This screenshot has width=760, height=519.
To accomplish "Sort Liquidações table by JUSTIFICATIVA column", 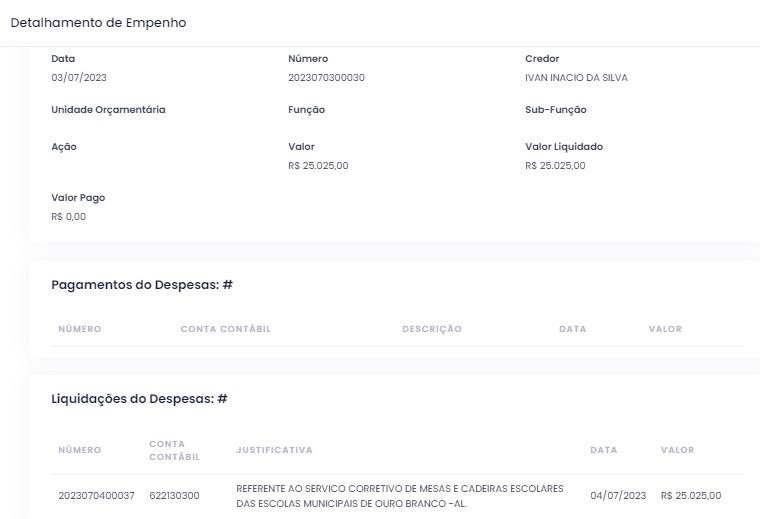I will (x=274, y=450).
